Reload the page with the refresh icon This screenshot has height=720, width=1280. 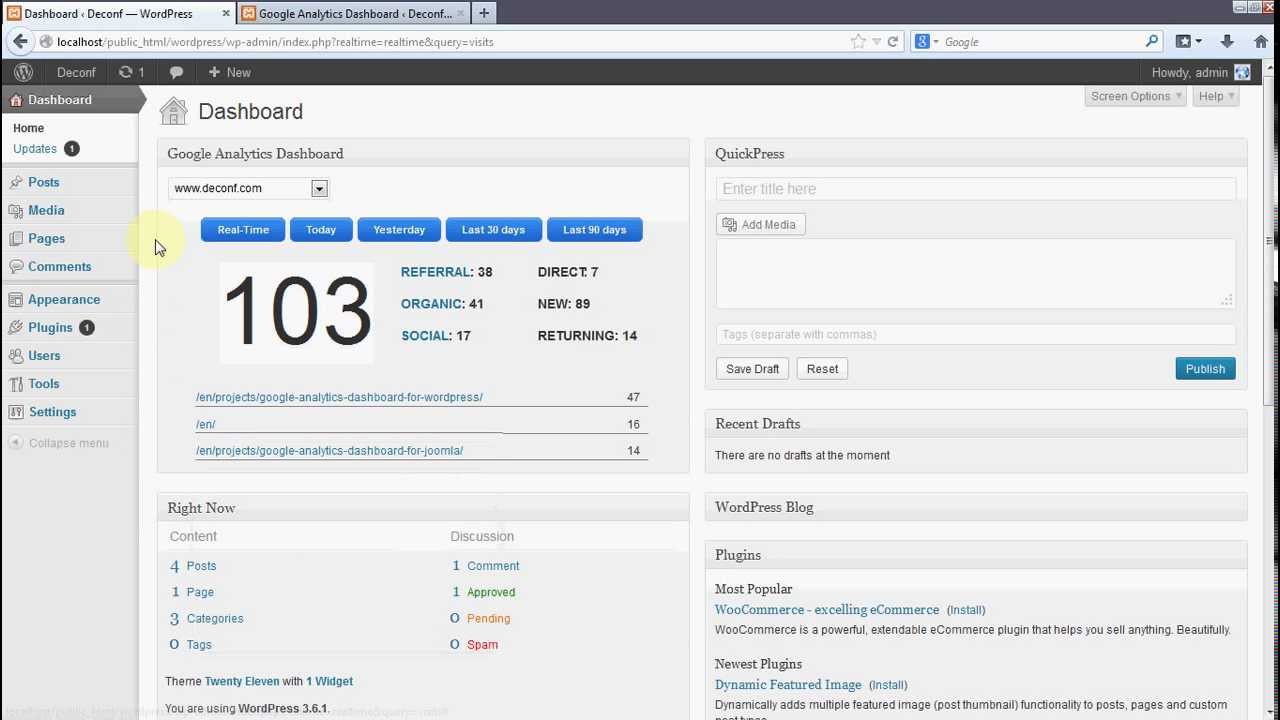click(x=893, y=41)
